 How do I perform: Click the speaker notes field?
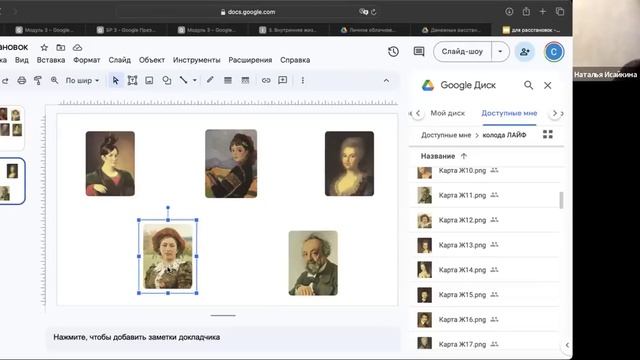tap(223, 338)
